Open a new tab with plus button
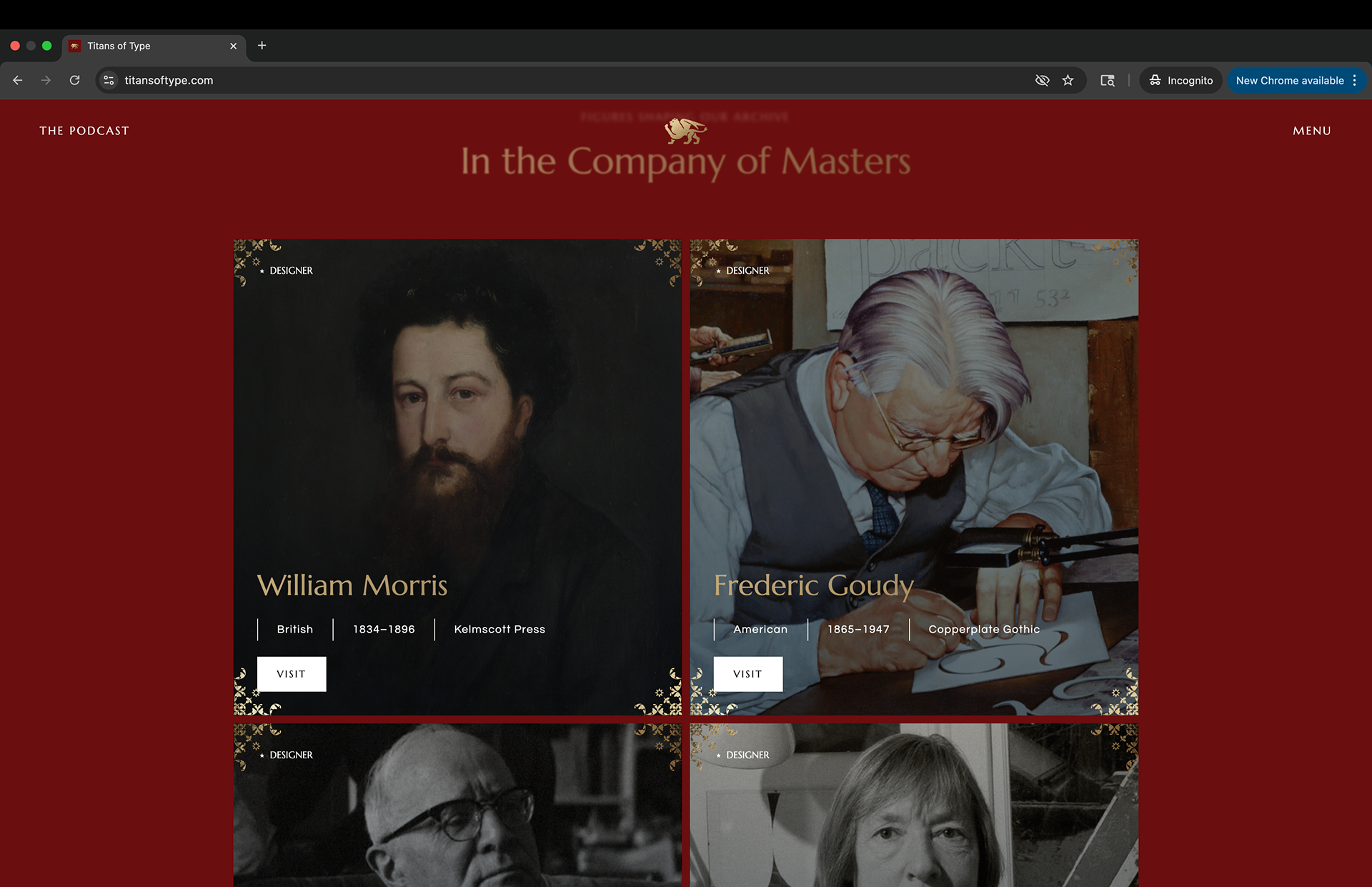 coord(262,46)
